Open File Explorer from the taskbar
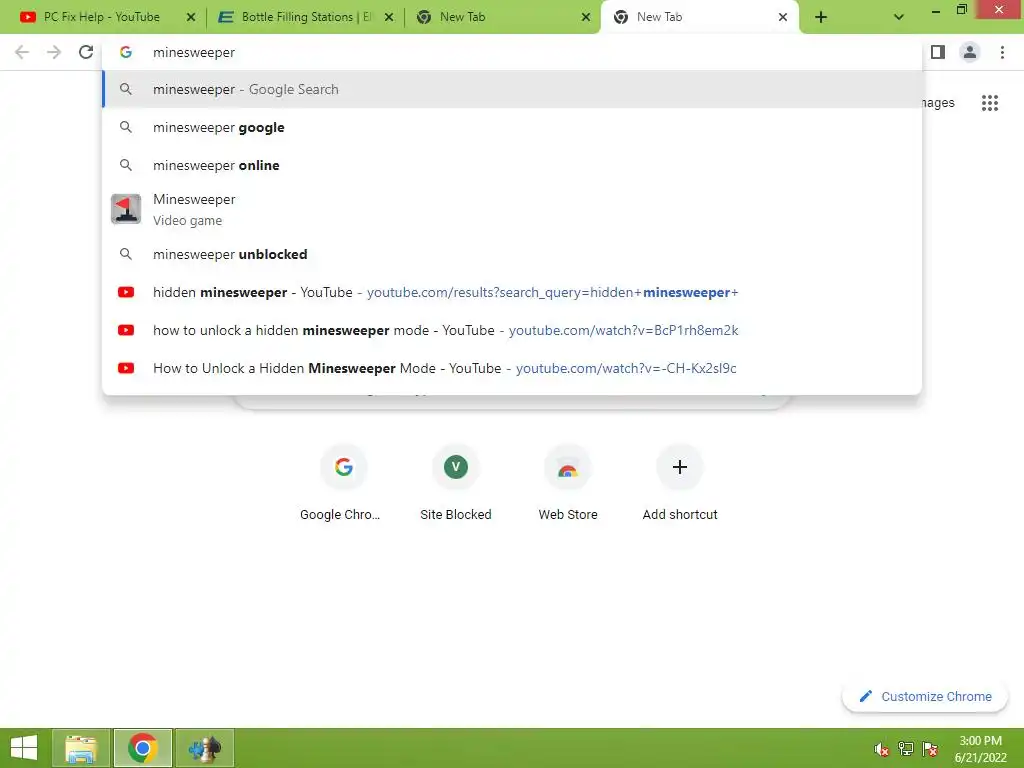 pos(81,748)
